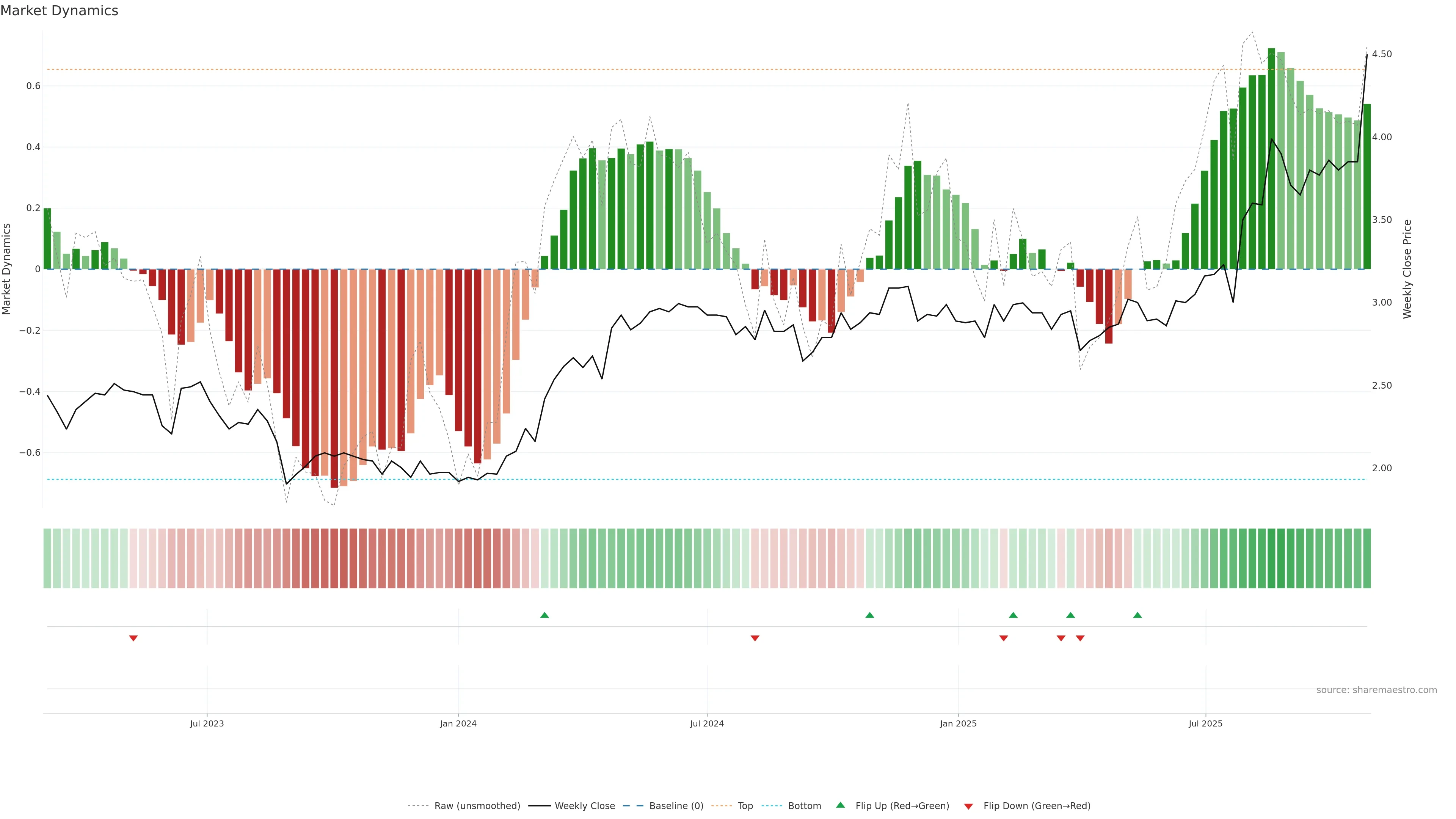Click the red Flip Down marker after Jul 2024
Image resolution: width=1456 pixels, height=819 pixels.
pos(755,638)
